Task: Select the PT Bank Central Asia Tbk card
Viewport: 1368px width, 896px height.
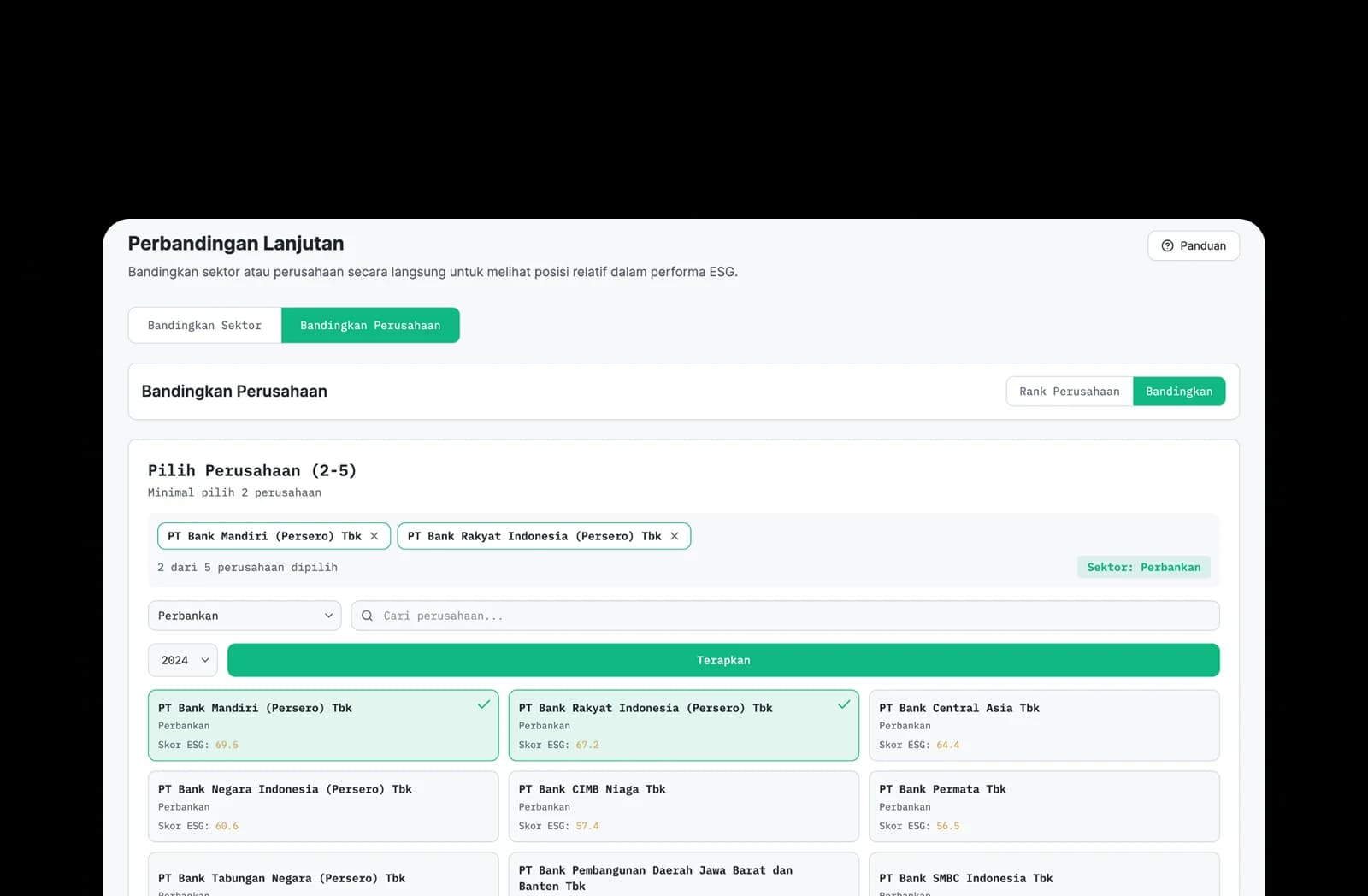Action: tap(1044, 725)
